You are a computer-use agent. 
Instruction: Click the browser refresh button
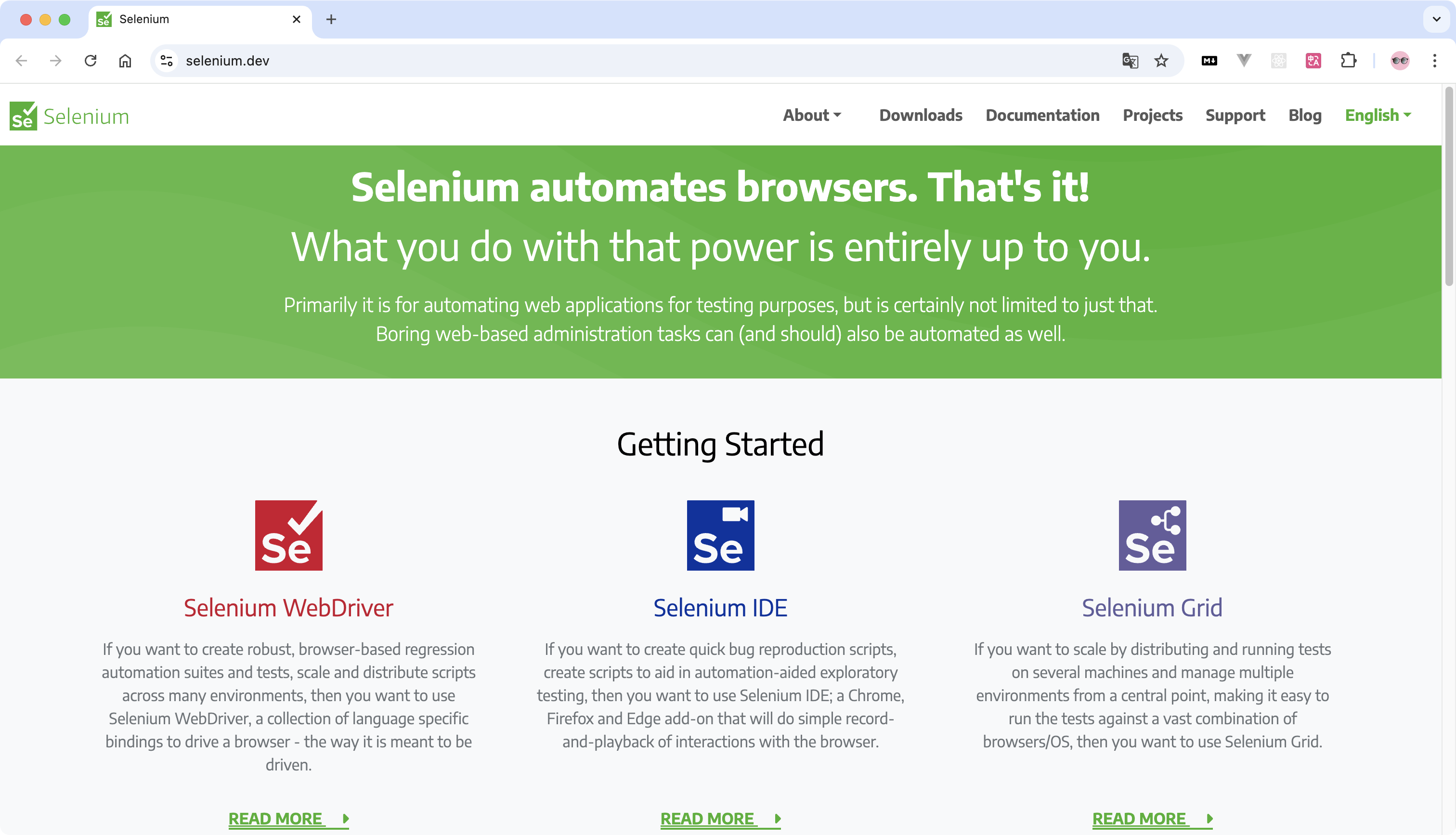pyautogui.click(x=90, y=61)
